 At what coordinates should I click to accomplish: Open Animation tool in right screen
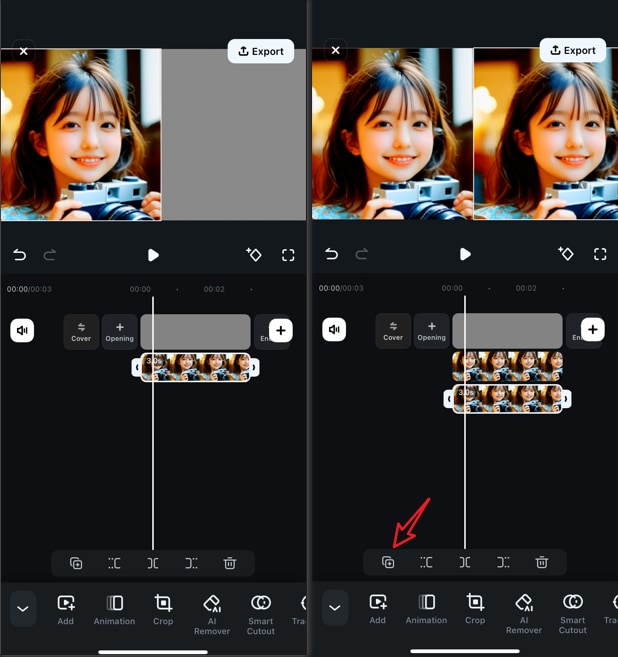click(426, 609)
